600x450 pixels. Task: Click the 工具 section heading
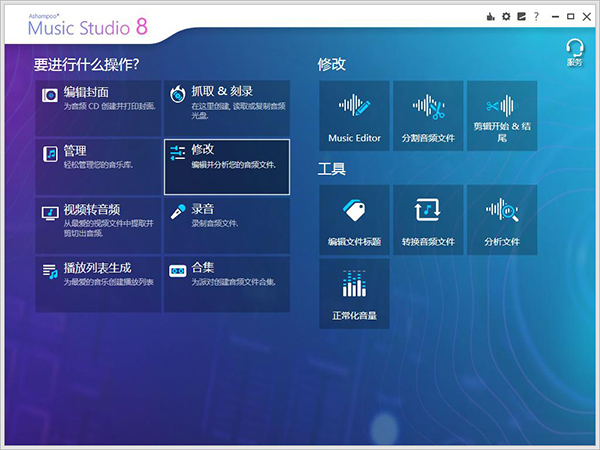click(x=332, y=169)
